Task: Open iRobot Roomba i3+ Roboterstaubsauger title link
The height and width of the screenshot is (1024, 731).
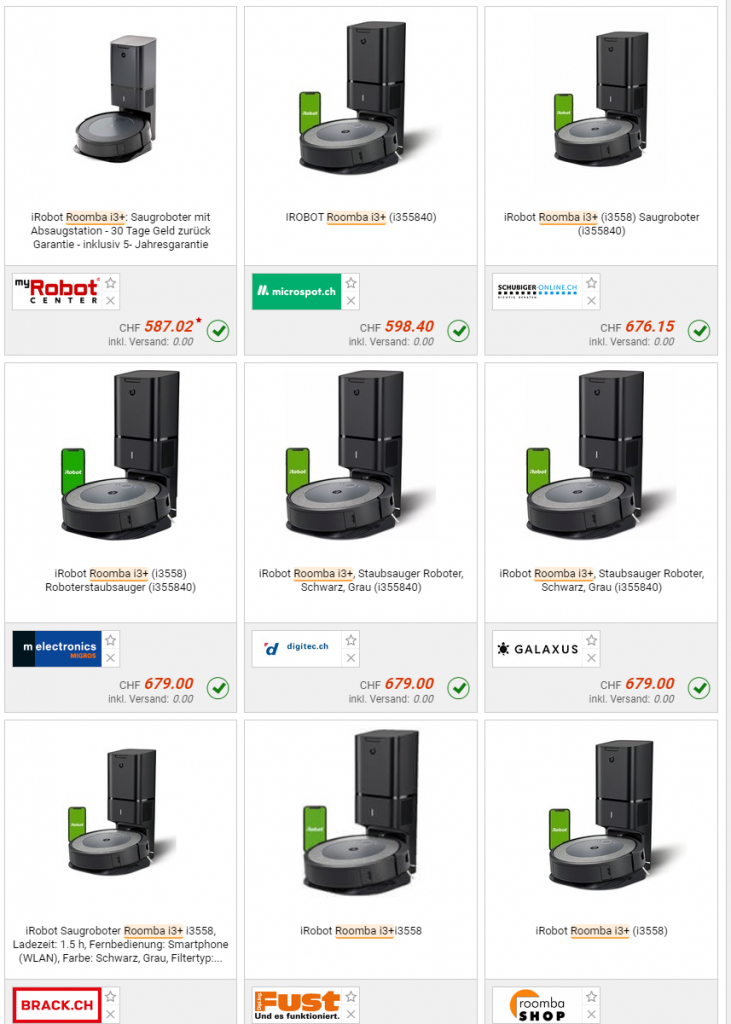Action: [120, 580]
